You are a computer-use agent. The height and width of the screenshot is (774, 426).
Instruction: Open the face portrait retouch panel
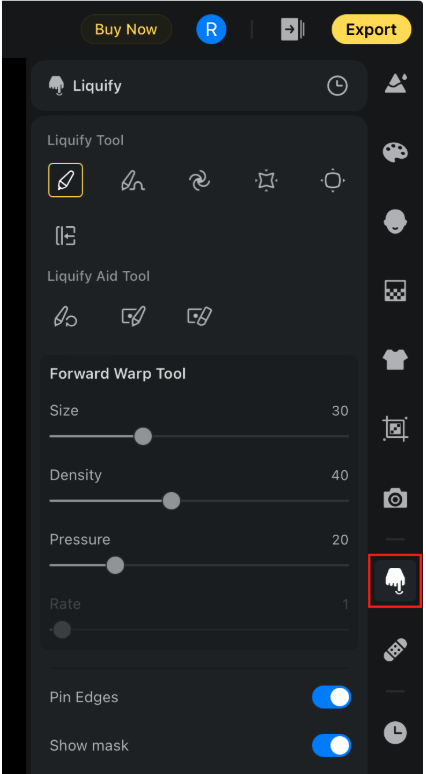point(395,222)
